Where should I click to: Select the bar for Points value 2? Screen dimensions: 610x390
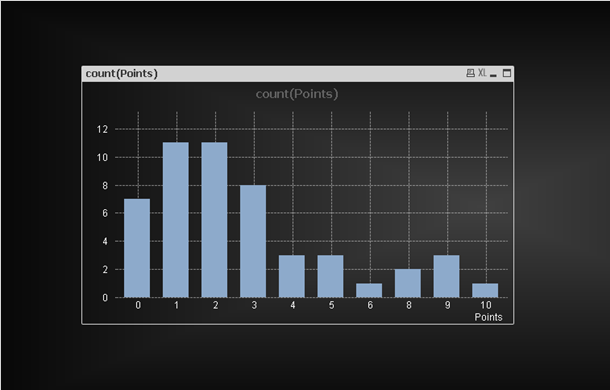[214, 220]
